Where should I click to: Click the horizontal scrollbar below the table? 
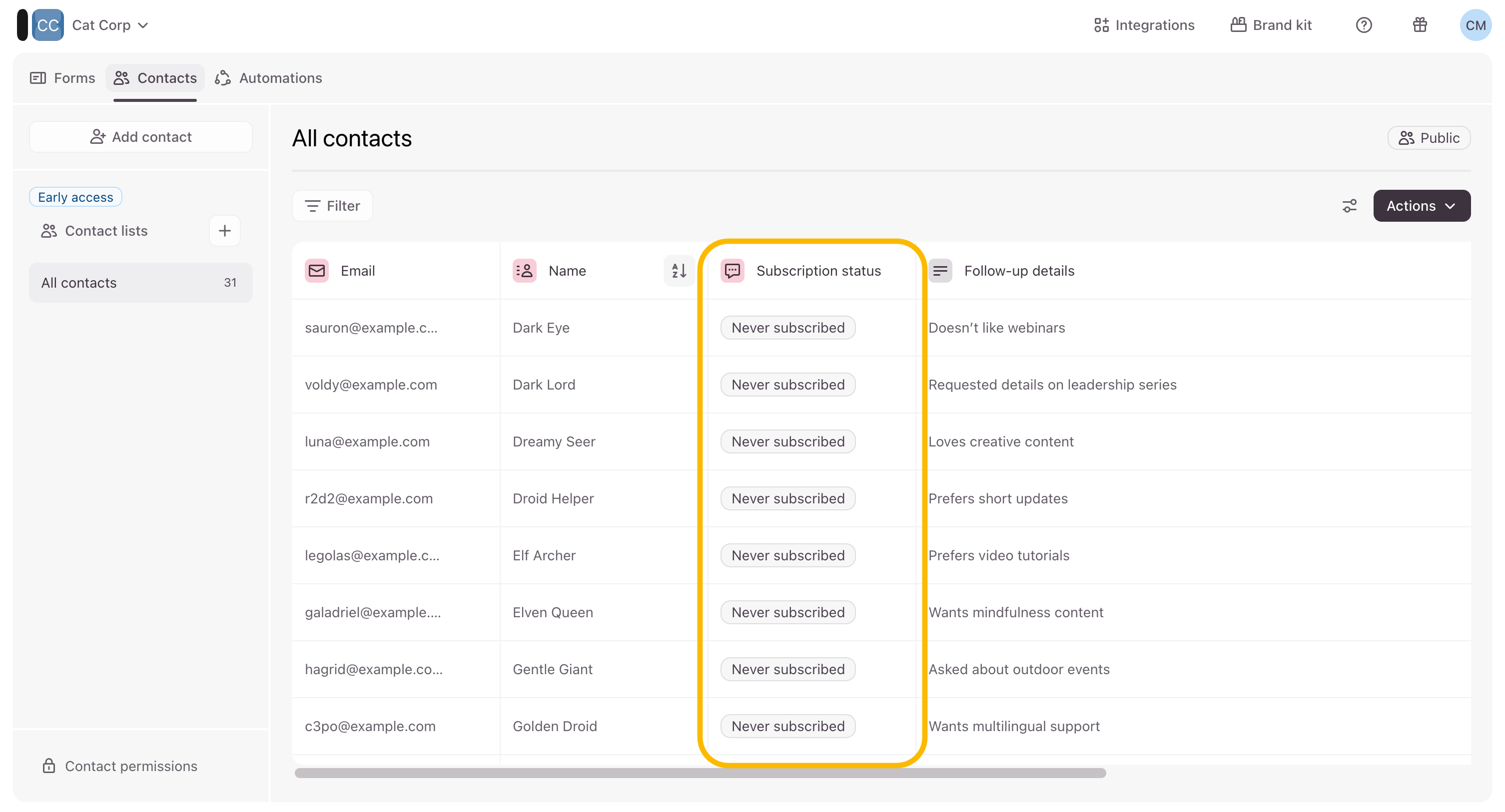click(x=700, y=773)
